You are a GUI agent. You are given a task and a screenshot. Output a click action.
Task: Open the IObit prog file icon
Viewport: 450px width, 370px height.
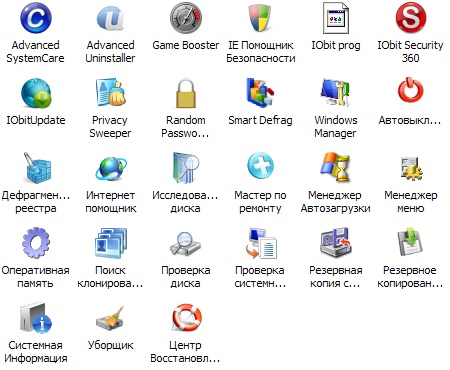pyautogui.click(x=336, y=18)
